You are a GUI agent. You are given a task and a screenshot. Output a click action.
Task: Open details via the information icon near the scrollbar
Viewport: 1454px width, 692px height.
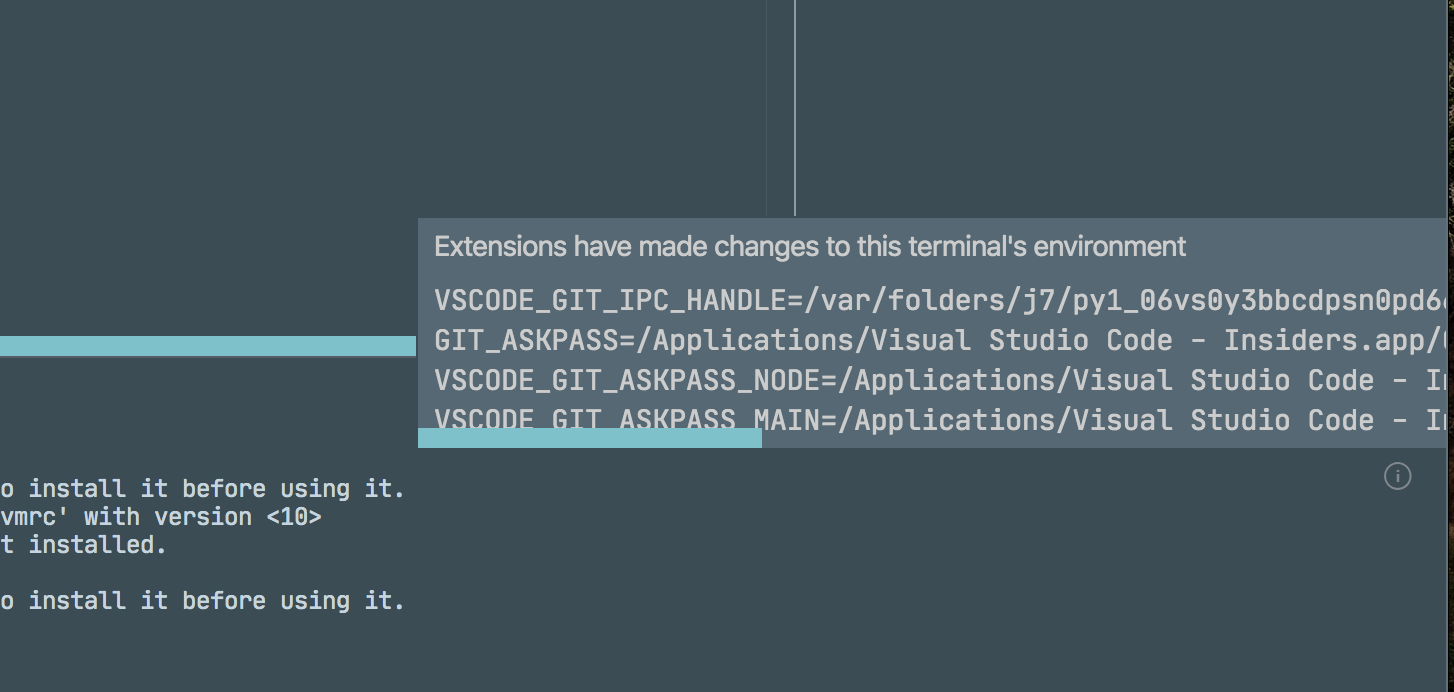click(1397, 477)
